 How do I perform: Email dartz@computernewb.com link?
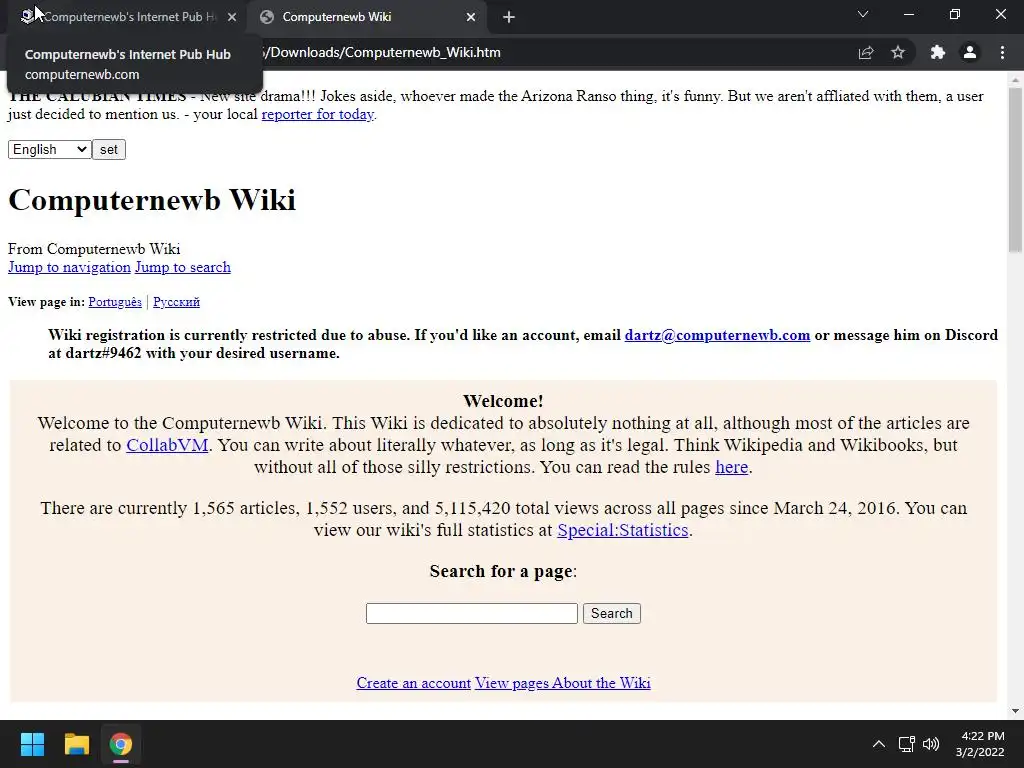[x=717, y=335]
